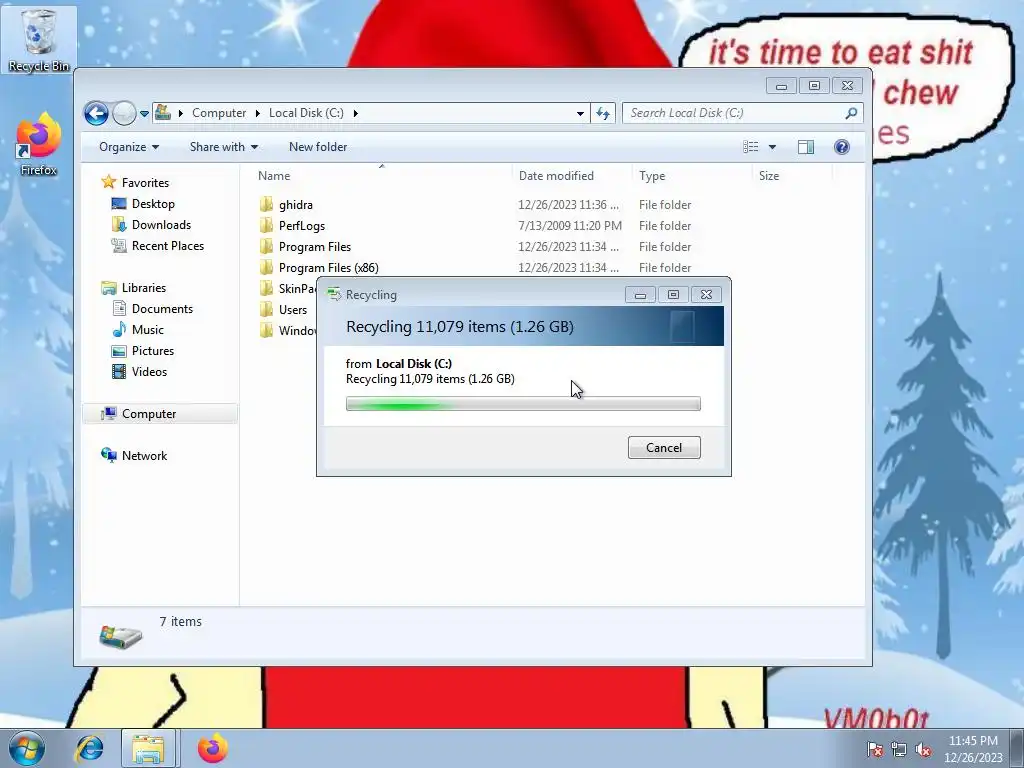Open Firefox shortcut on desktop
The width and height of the screenshot is (1024, 768).
click(39, 144)
